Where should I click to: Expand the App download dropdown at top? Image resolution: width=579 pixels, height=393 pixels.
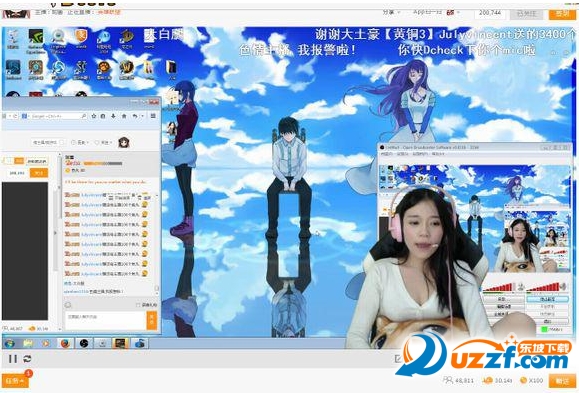428,13
